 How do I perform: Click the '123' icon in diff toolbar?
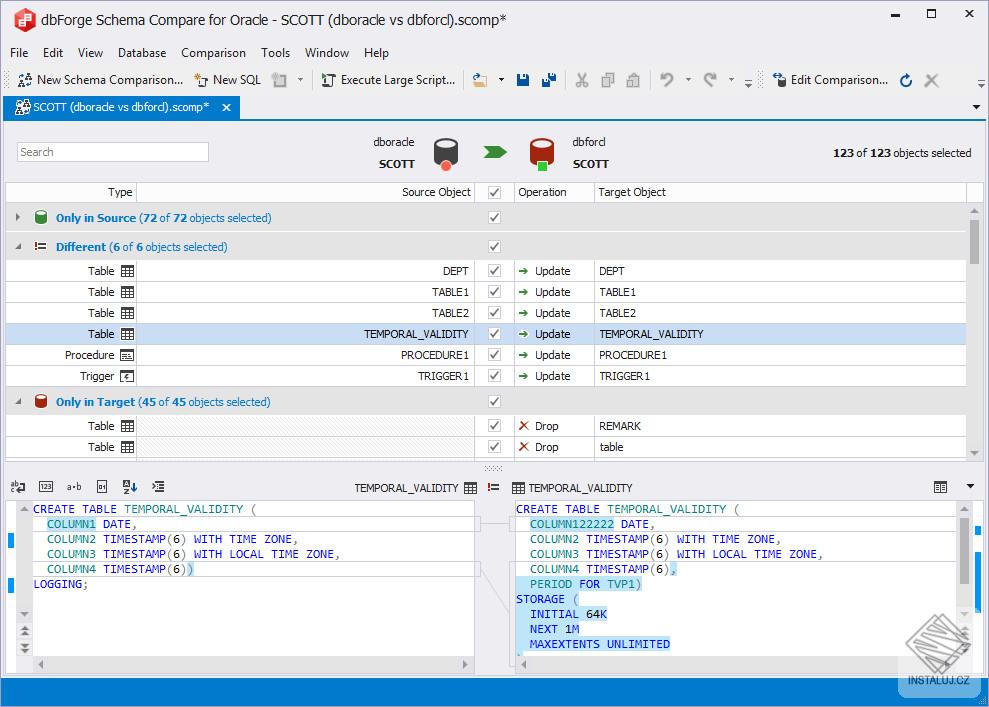tap(46, 486)
